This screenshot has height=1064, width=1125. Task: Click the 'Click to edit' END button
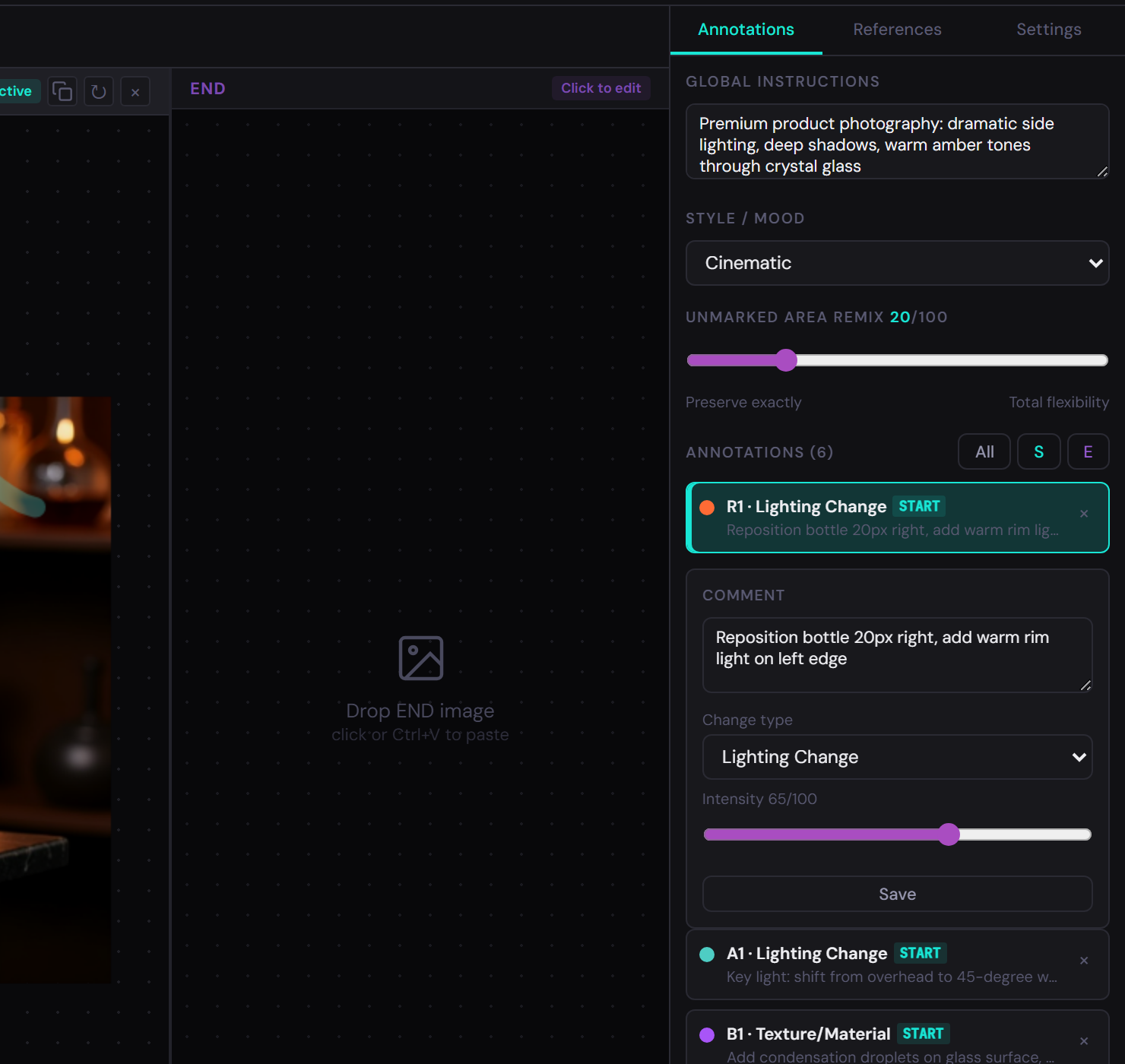pos(601,88)
